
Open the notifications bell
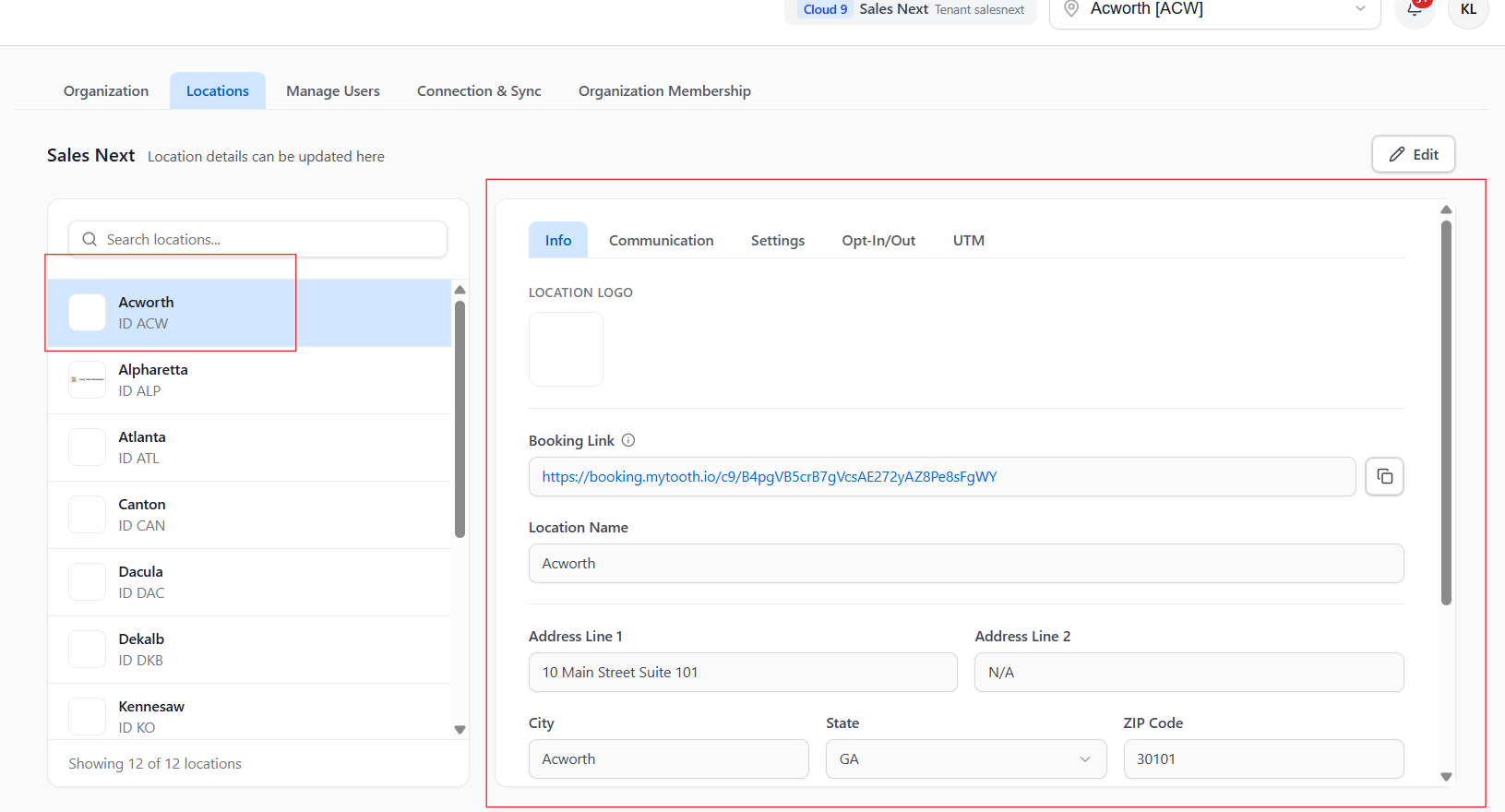point(1415,9)
